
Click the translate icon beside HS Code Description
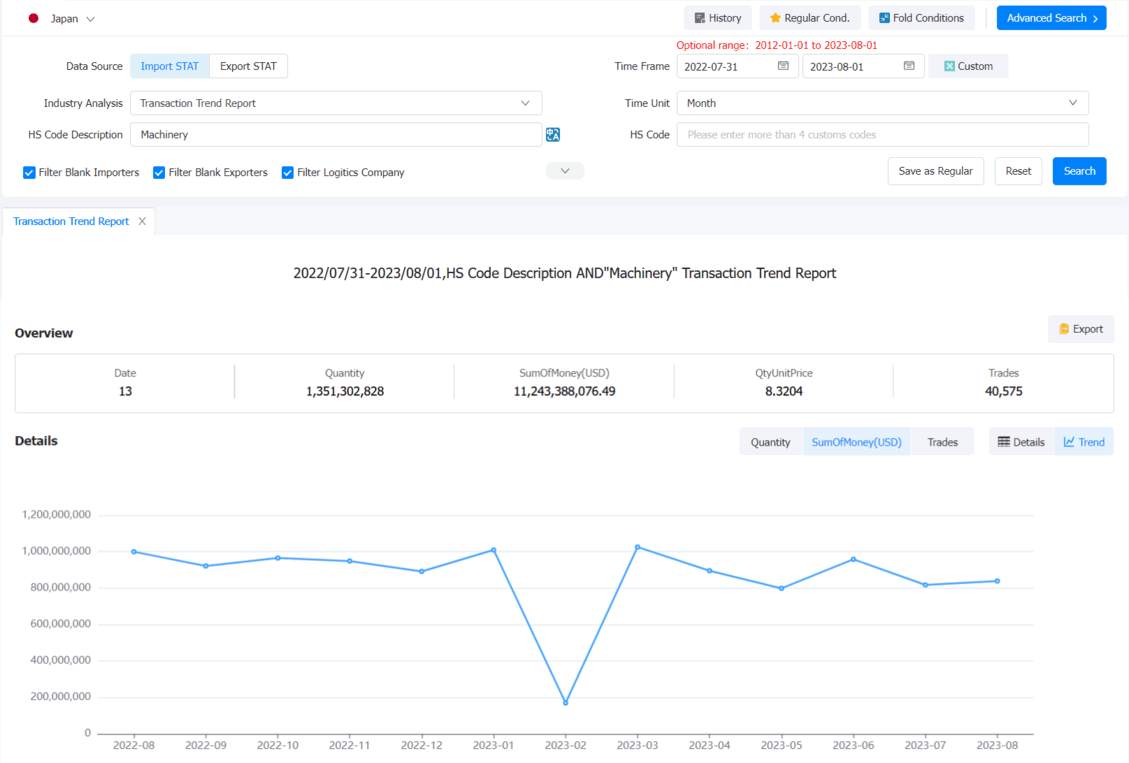(x=553, y=135)
